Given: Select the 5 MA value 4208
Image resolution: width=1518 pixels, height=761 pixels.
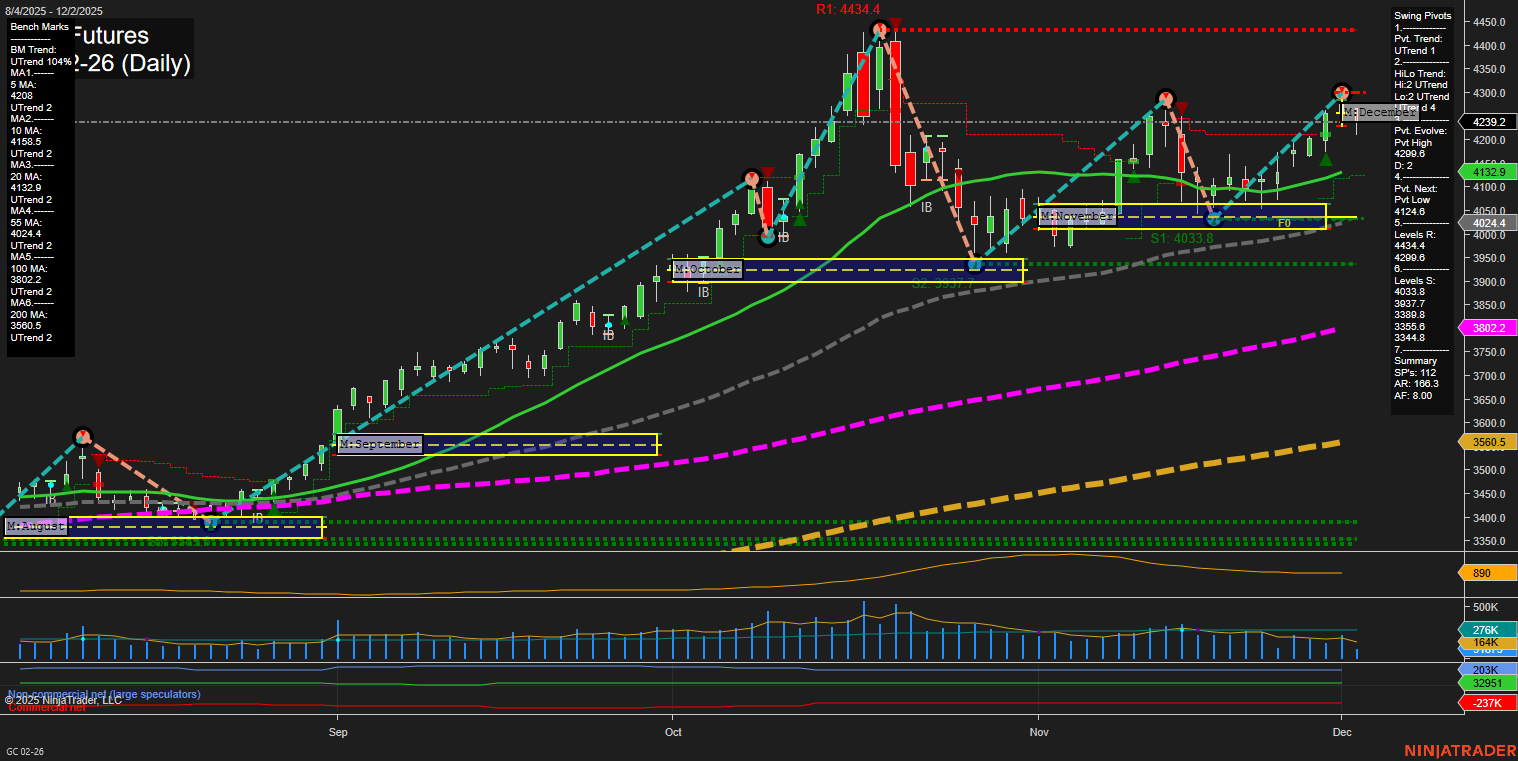Looking at the screenshot, I should click(x=23, y=96).
